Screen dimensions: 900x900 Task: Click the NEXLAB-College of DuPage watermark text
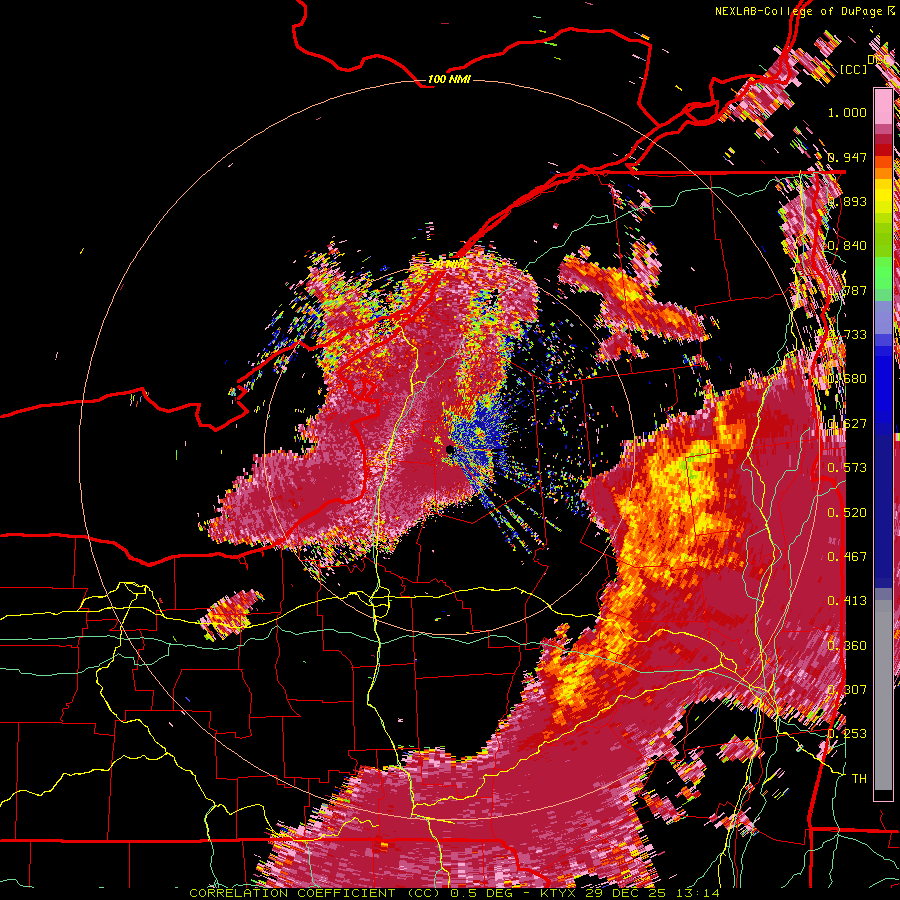pyautogui.click(x=798, y=11)
